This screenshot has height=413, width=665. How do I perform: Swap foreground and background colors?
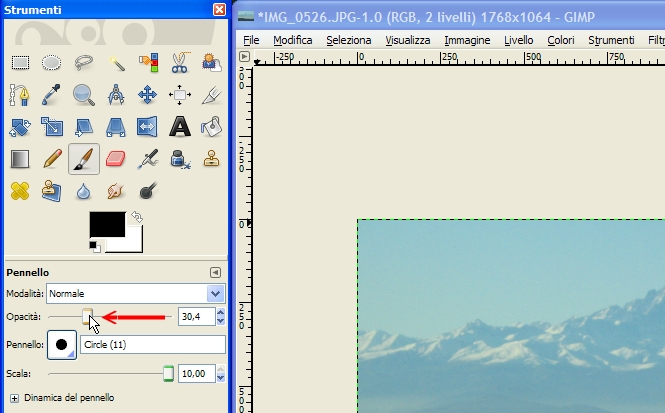(x=137, y=217)
